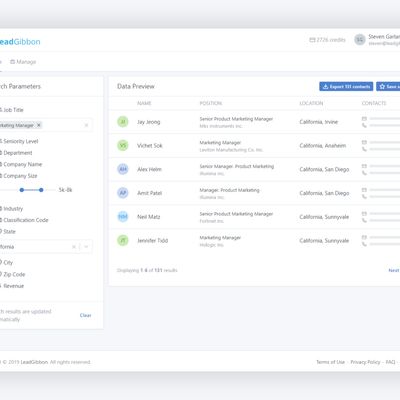Viewport: 400px width, 400px height.
Task: Click the phone icon in Jay Jeong's row
Action: tap(364, 125)
